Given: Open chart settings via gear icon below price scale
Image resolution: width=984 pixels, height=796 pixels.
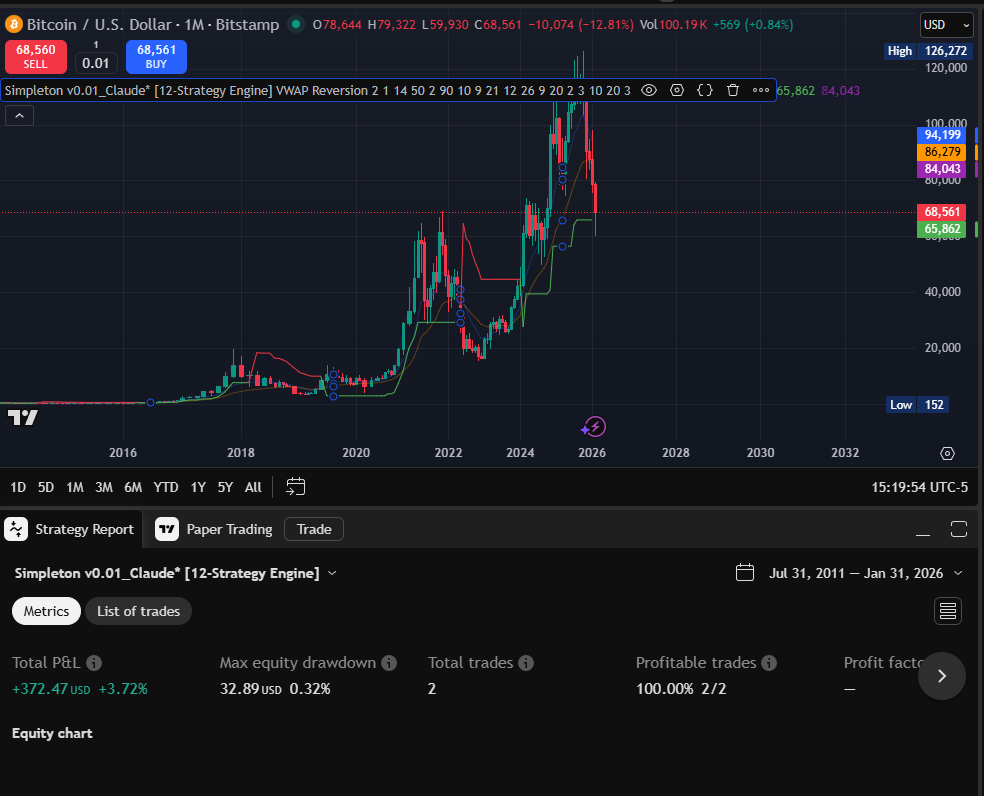Looking at the screenshot, I should click(x=947, y=453).
